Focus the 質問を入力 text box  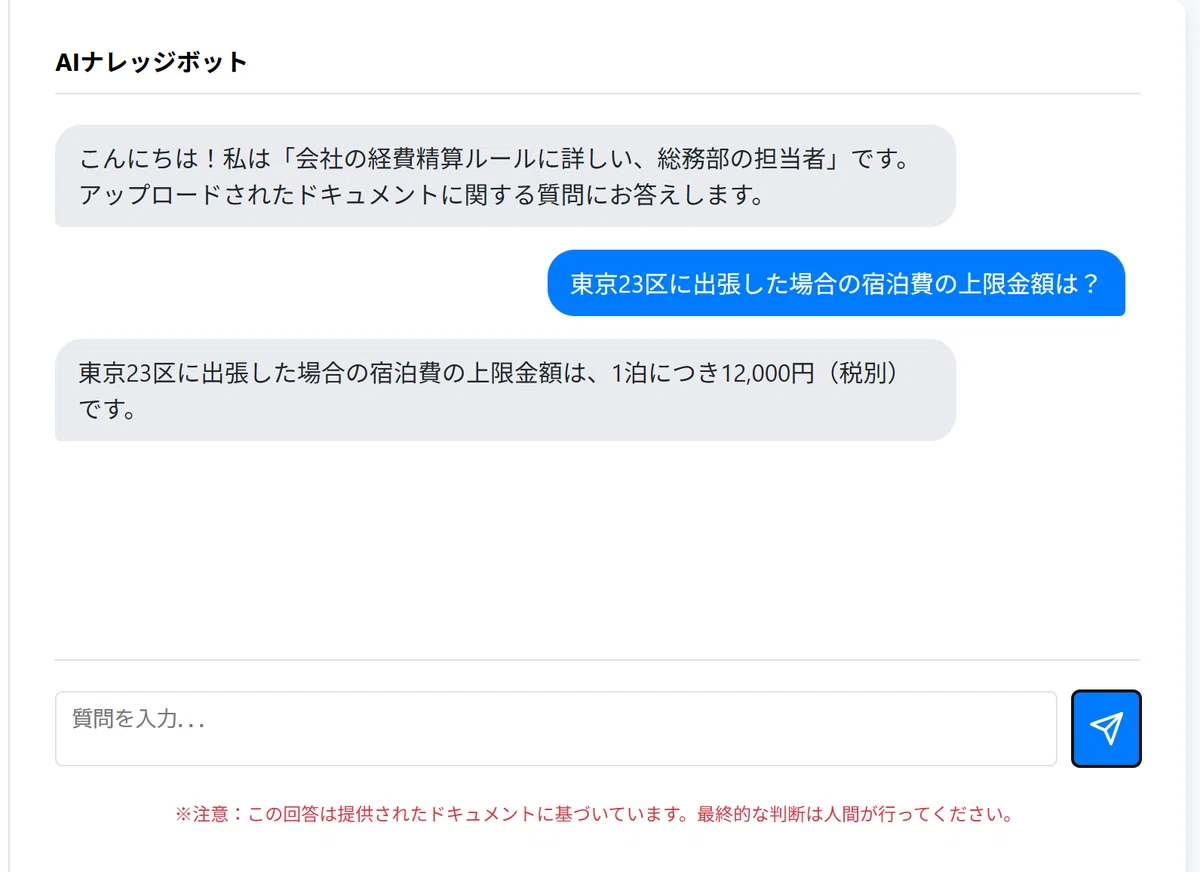[x=556, y=729]
